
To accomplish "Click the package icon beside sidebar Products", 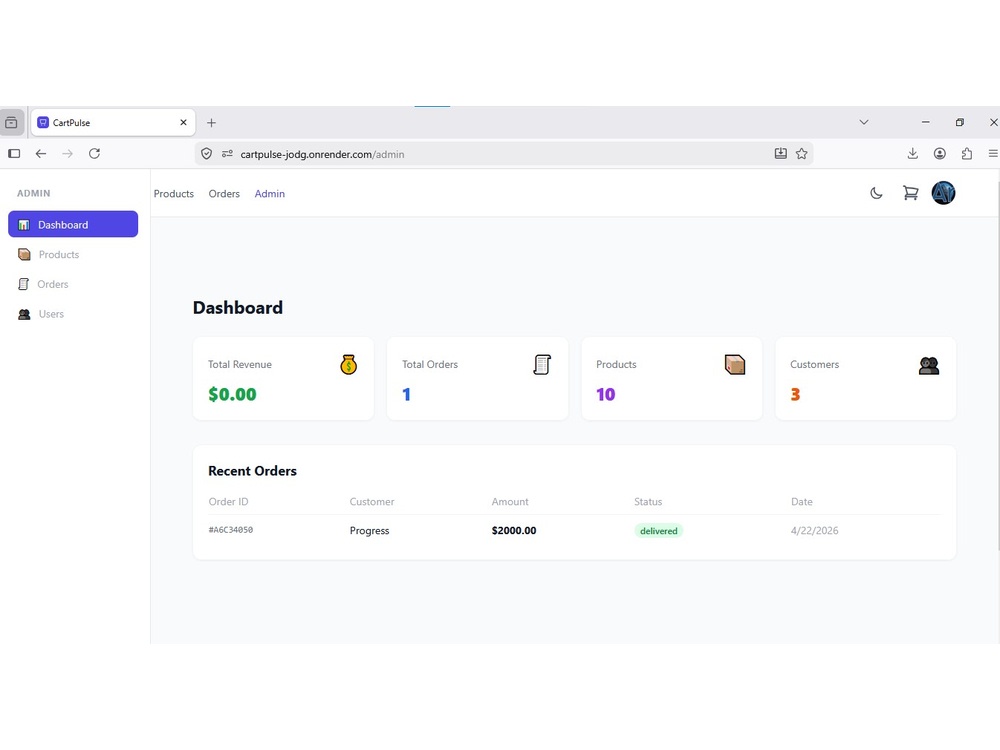I will click(24, 254).
